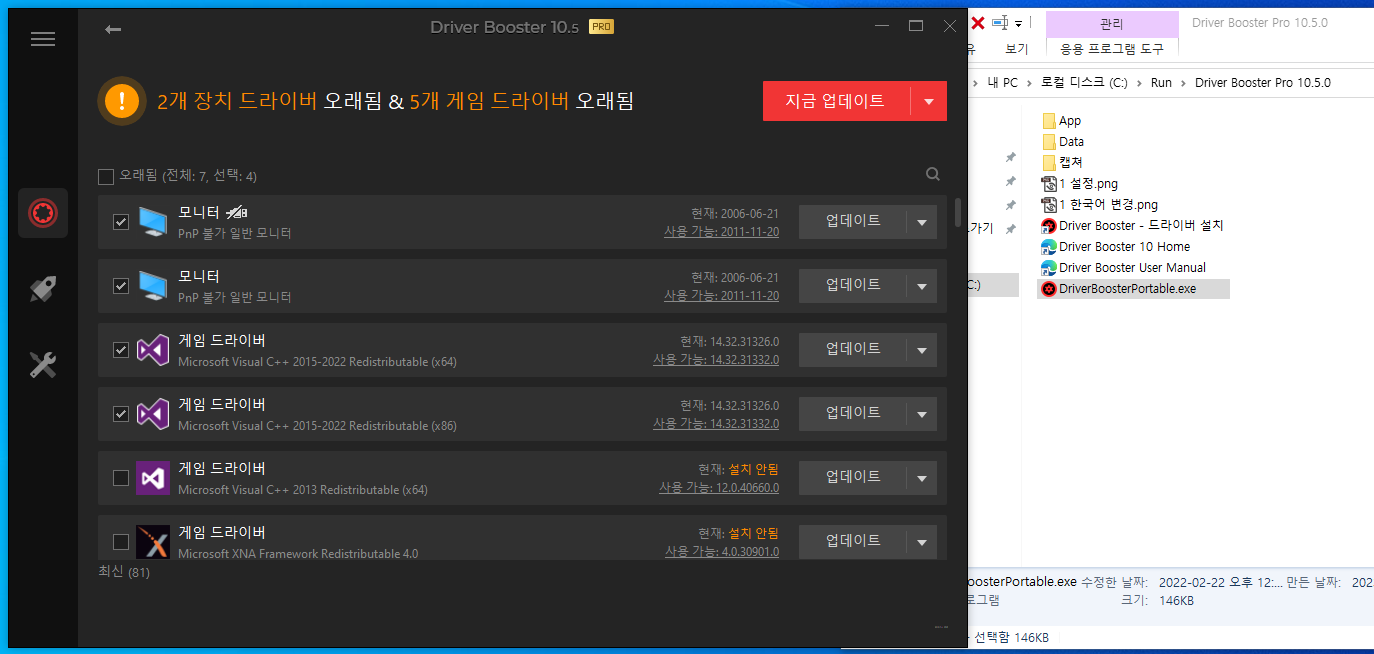Click the 'Driver Booster - 드라이버 설치' shortcut icon

pyautogui.click(x=1049, y=226)
